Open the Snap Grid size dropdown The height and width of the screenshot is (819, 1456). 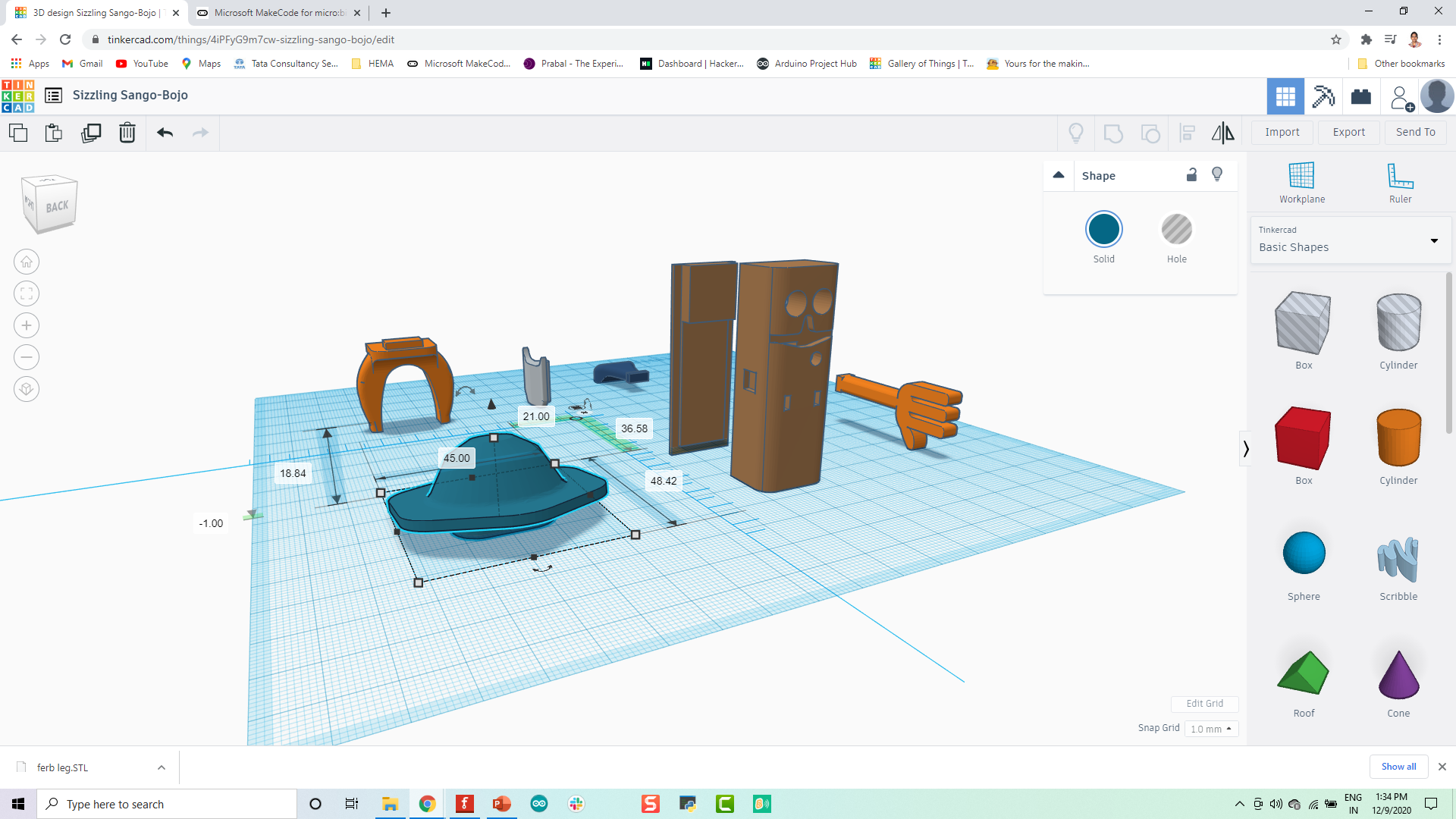tap(1212, 728)
